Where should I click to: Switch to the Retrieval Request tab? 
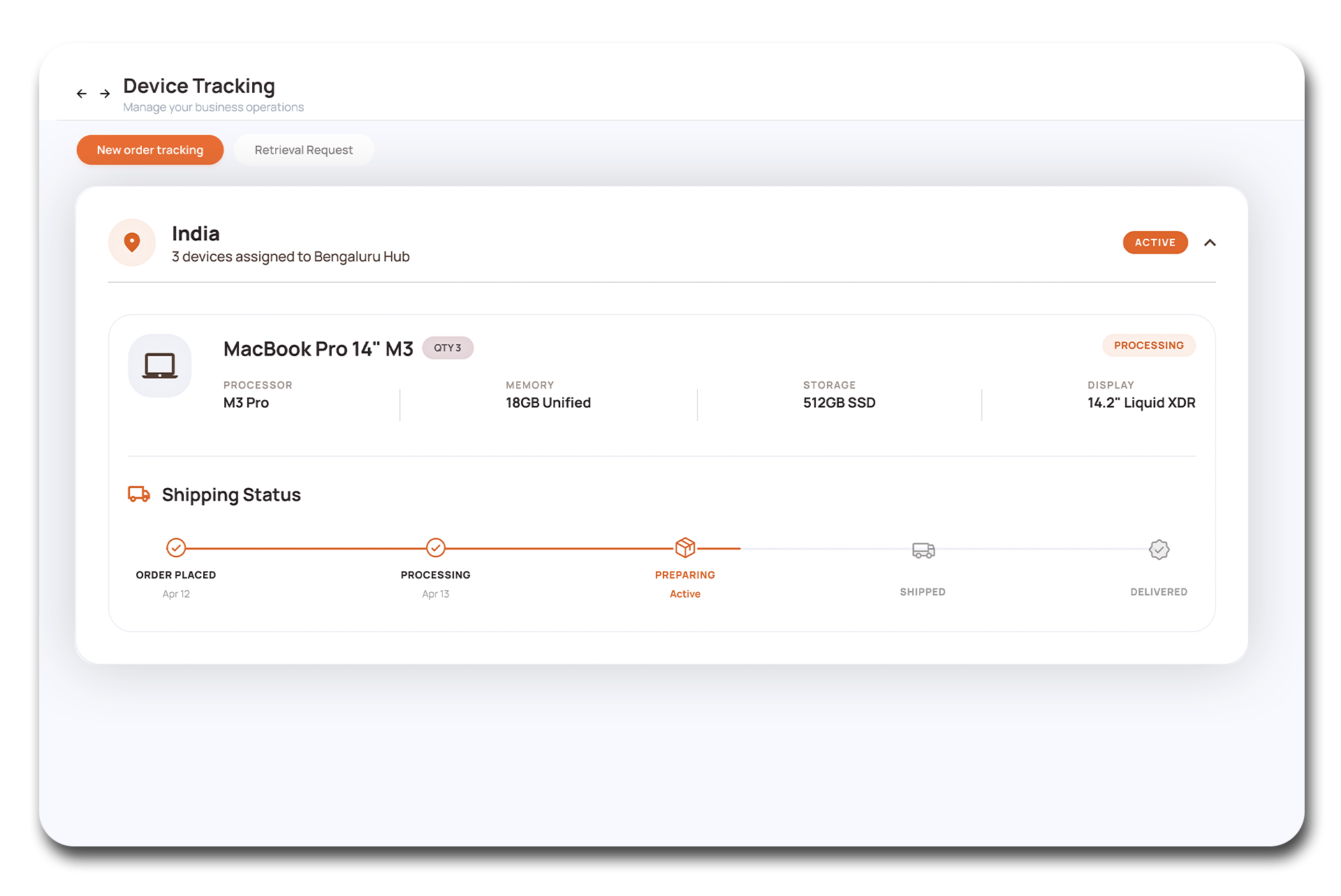coord(304,150)
